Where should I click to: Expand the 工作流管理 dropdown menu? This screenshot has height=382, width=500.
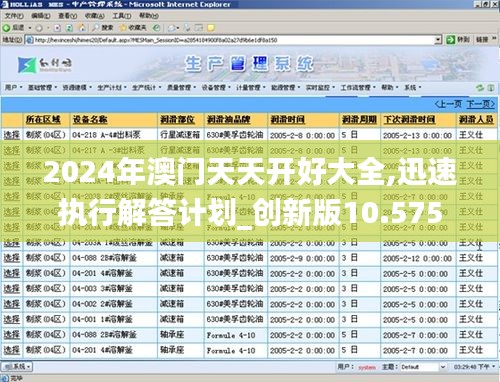(358, 87)
